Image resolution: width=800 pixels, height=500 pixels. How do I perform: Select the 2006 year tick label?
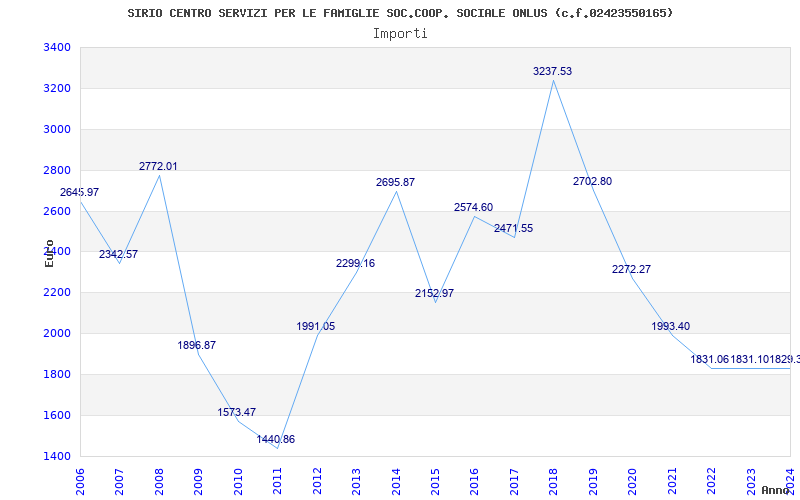(x=80, y=481)
